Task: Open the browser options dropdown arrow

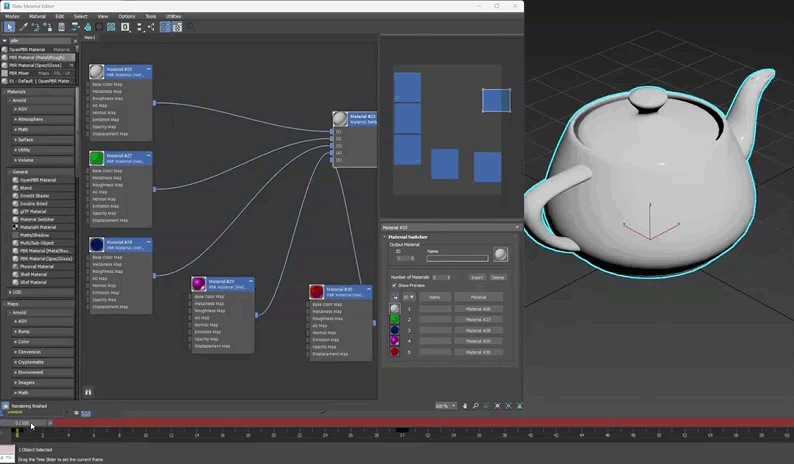Action: point(5,41)
